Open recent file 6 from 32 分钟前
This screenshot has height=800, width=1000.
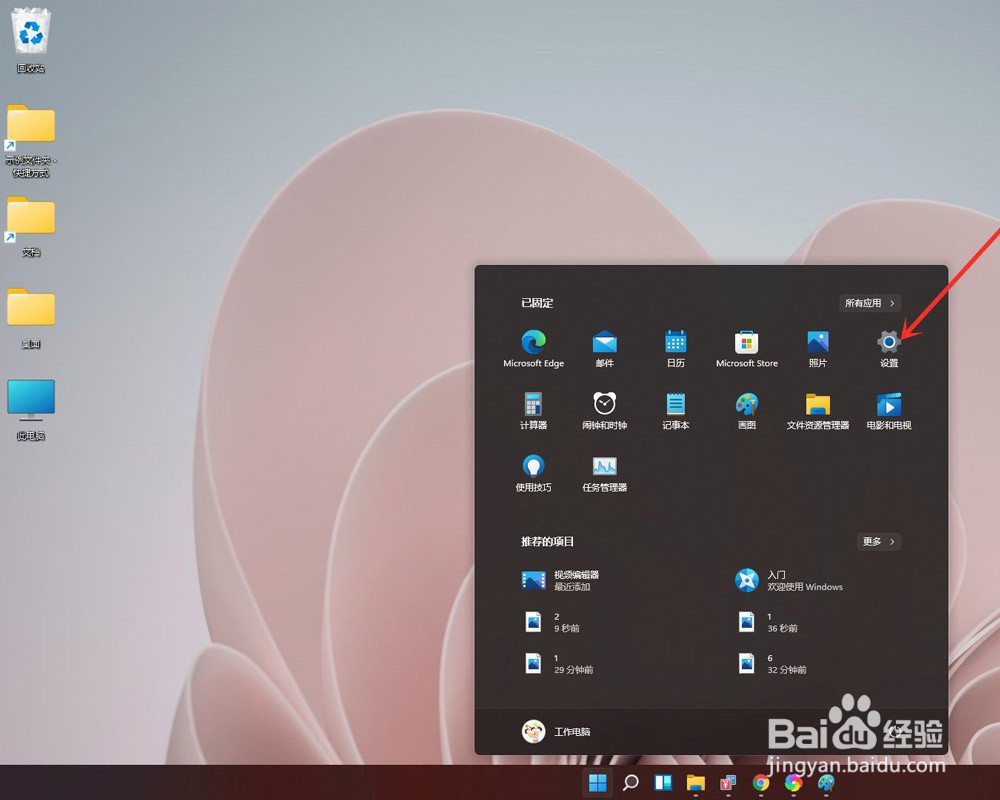click(x=772, y=663)
